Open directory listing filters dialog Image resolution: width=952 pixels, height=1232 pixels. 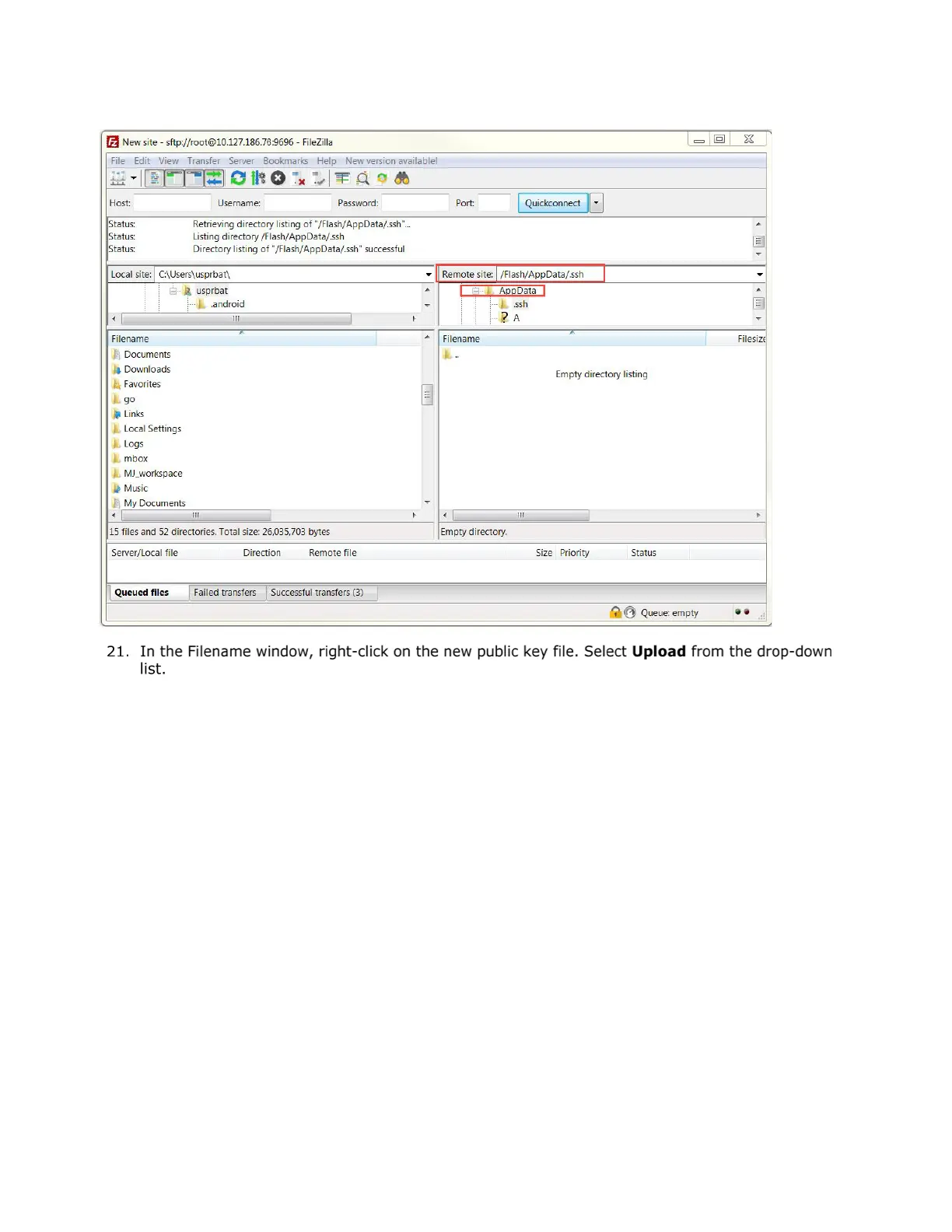pyautogui.click(x=342, y=179)
